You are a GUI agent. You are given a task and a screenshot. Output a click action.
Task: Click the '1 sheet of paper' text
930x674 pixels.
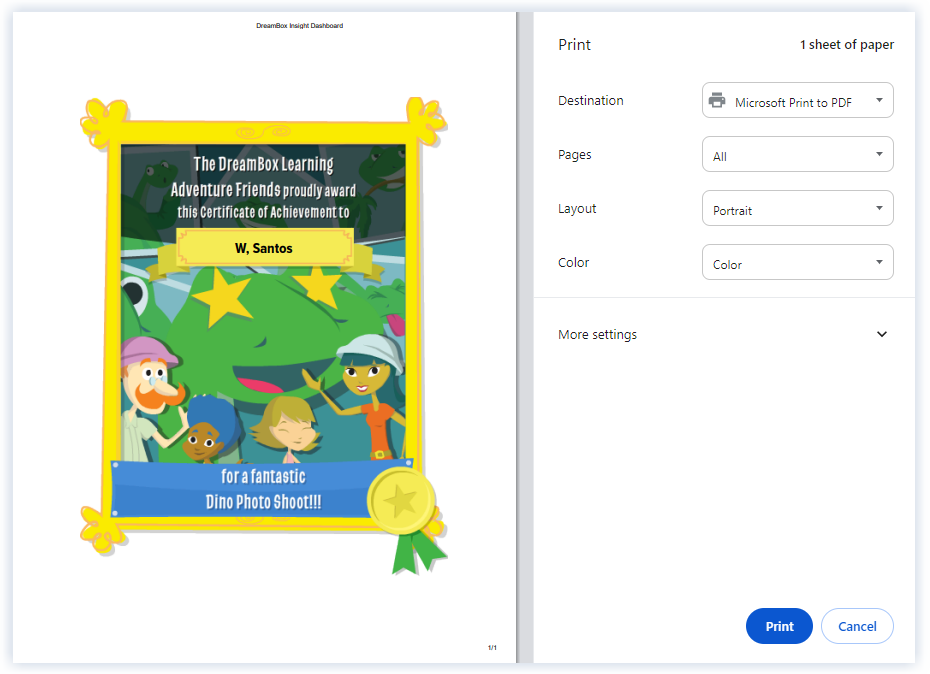coord(847,44)
